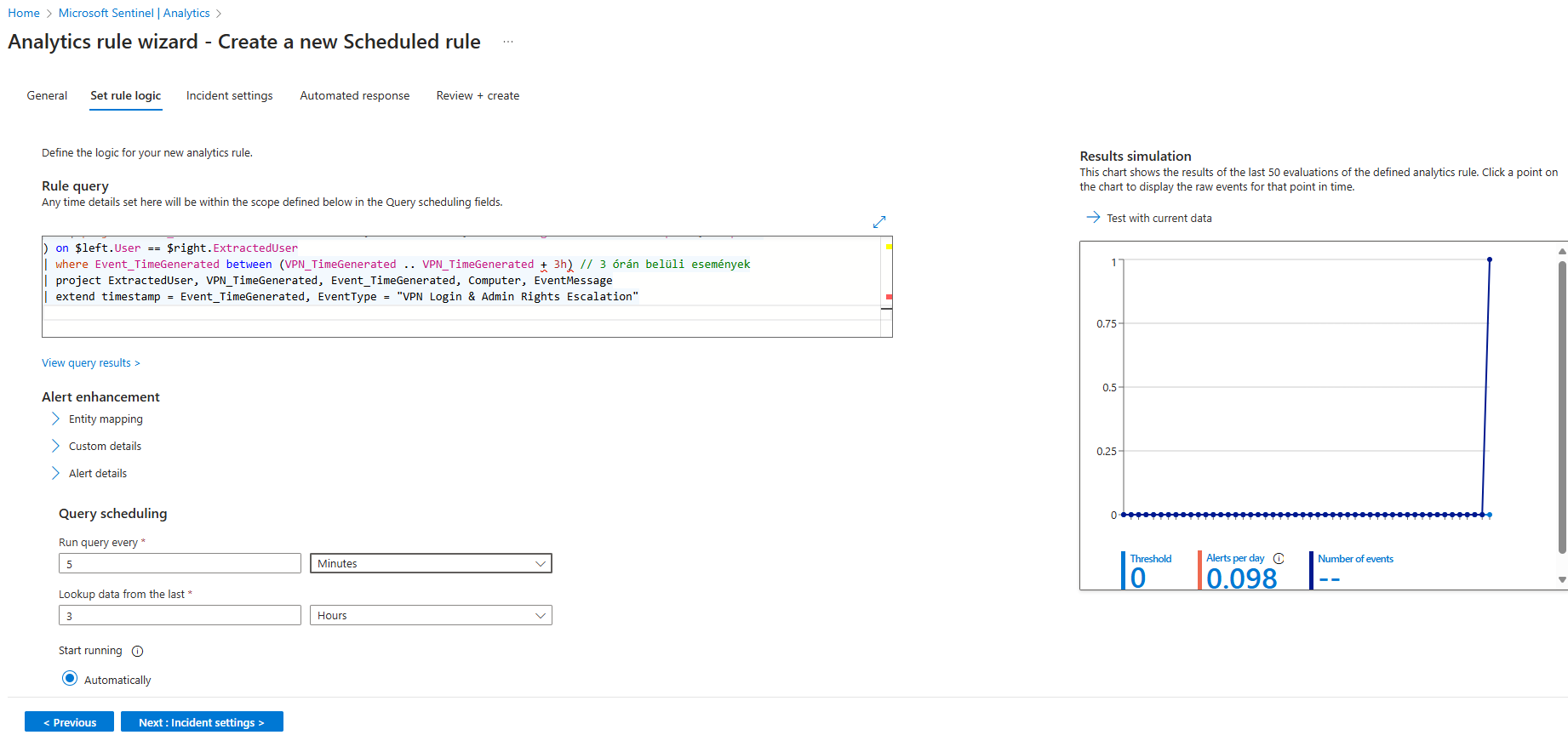
Task: Click the expand query editor icon
Action: [x=879, y=222]
